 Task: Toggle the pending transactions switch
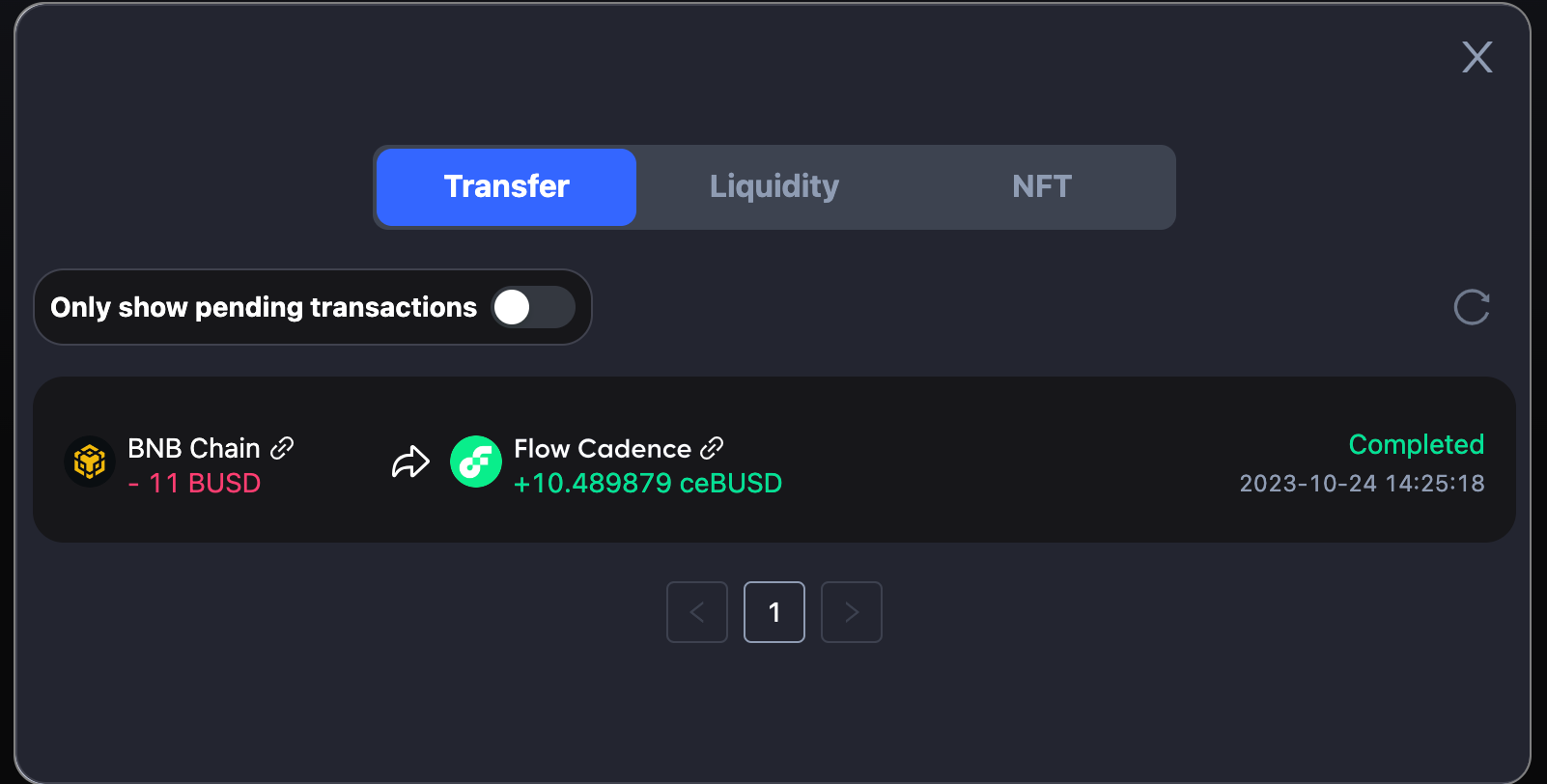[533, 307]
